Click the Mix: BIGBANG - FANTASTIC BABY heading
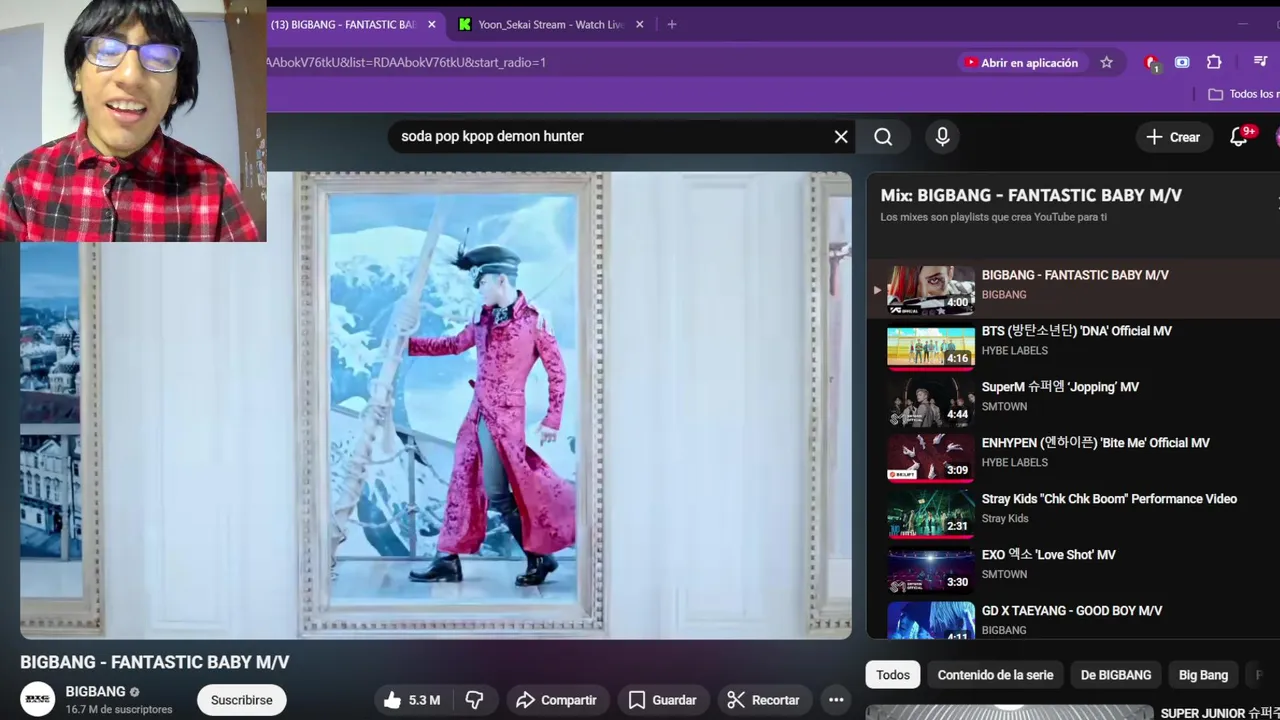Viewport: 1280px width, 720px height. click(x=1031, y=195)
